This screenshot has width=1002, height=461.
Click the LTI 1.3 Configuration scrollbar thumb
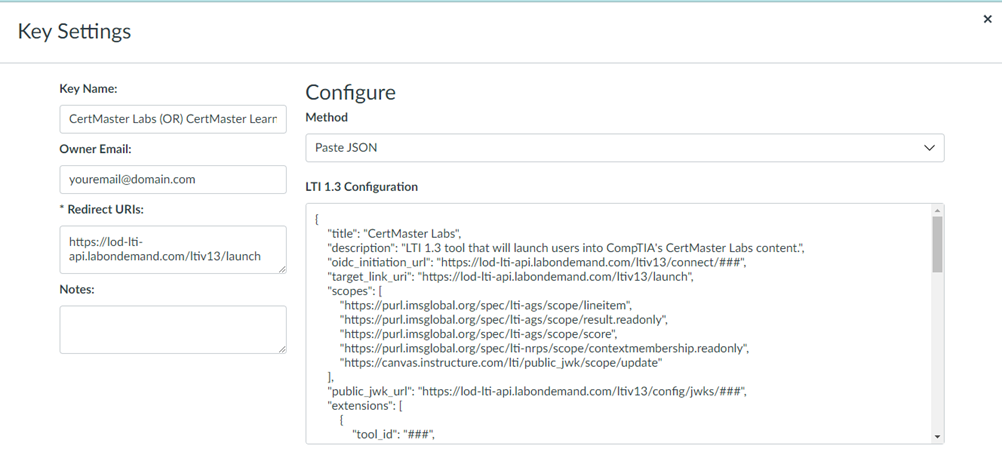click(x=937, y=244)
